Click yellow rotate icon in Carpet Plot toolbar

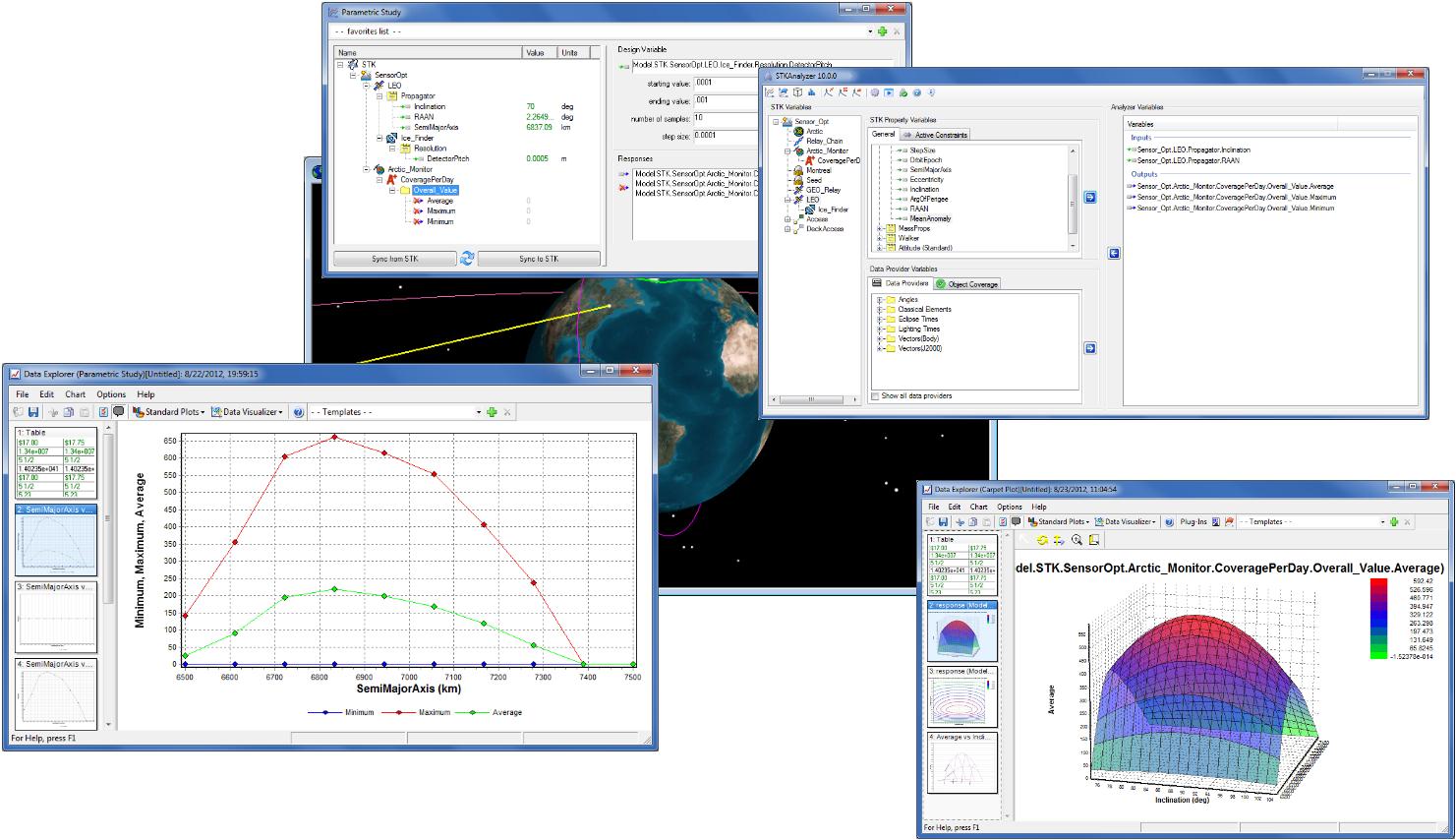click(x=1042, y=540)
